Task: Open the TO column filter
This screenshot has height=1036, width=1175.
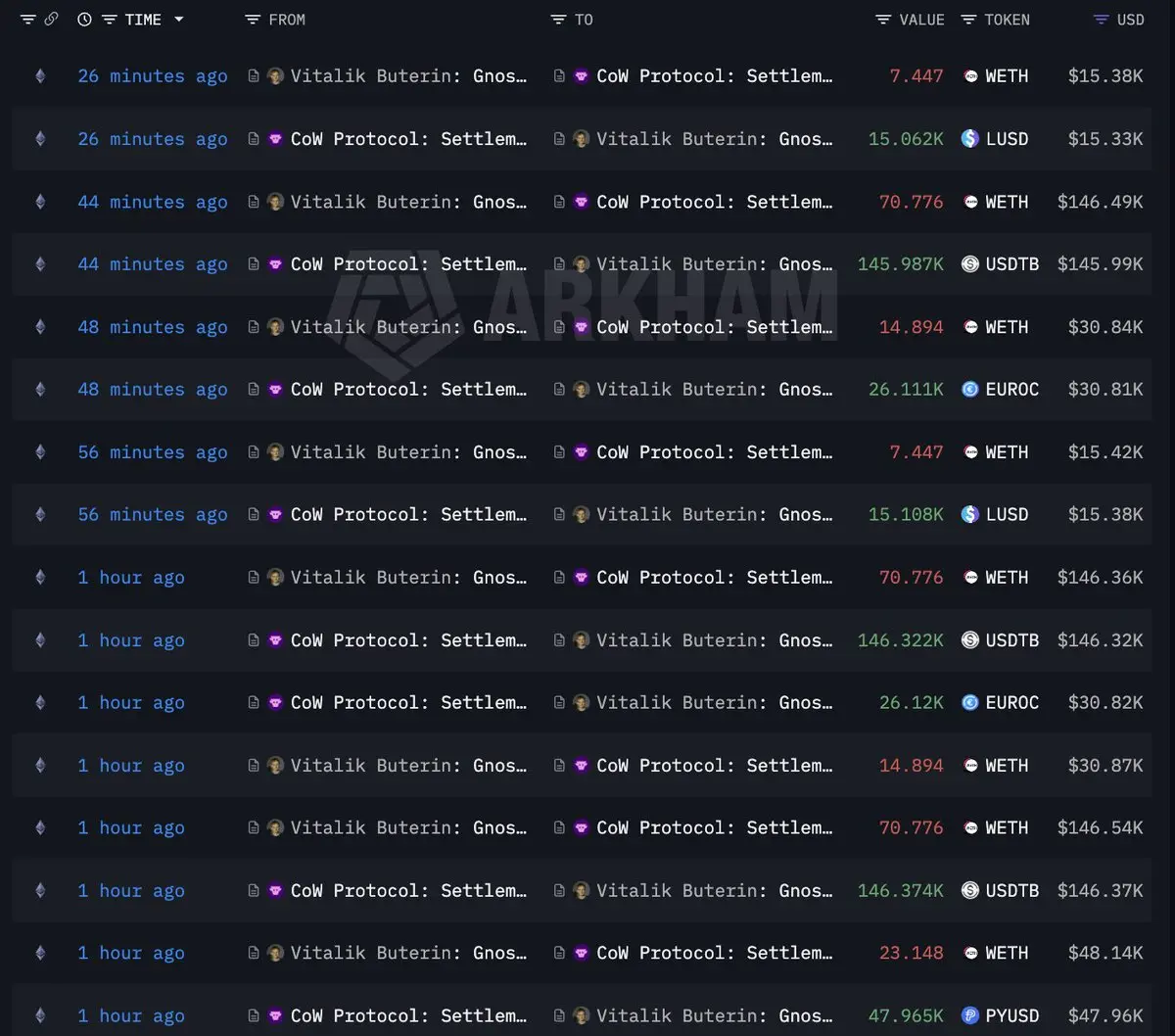Action: [x=558, y=20]
